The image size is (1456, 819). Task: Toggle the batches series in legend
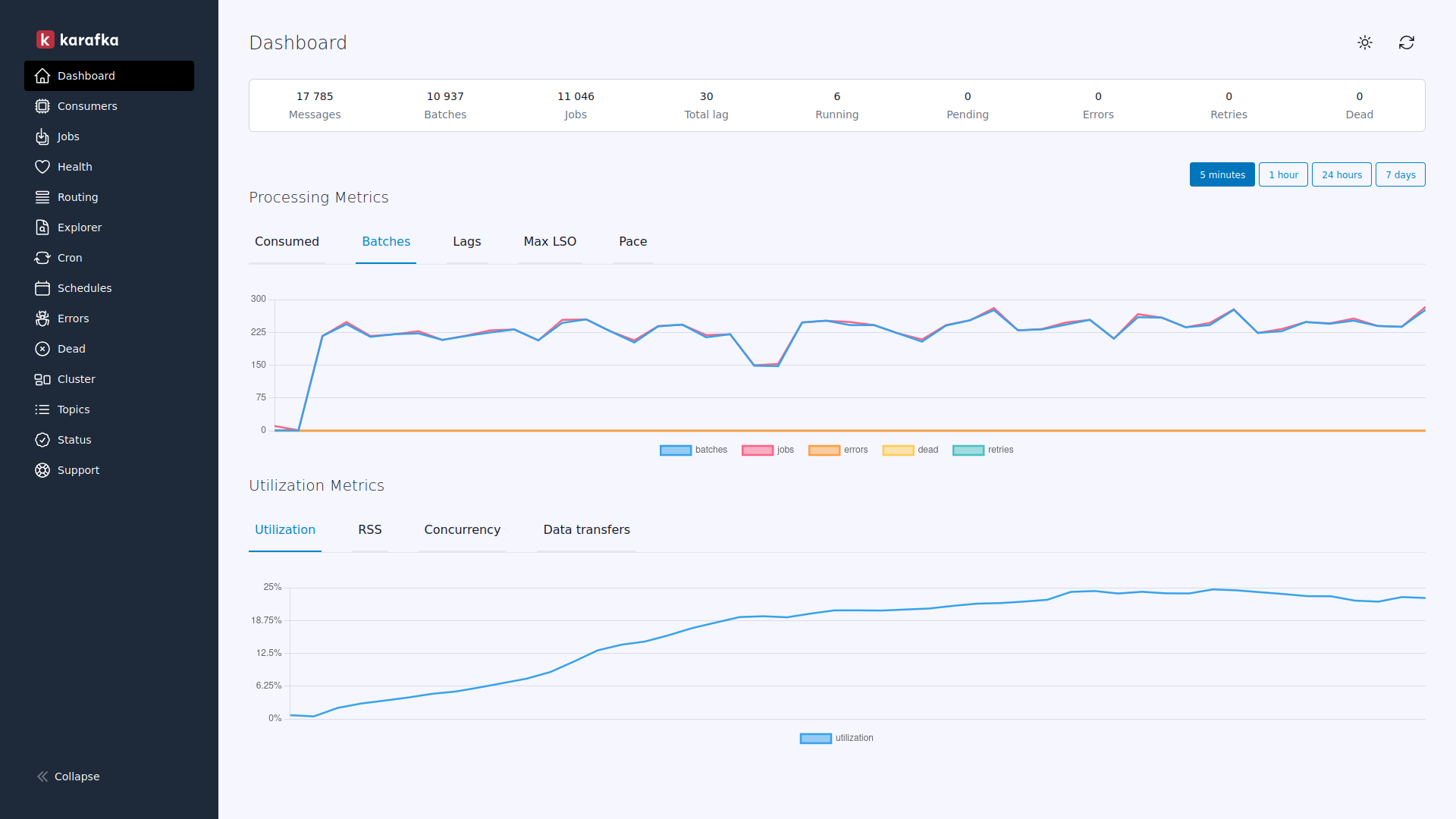click(x=693, y=450)
